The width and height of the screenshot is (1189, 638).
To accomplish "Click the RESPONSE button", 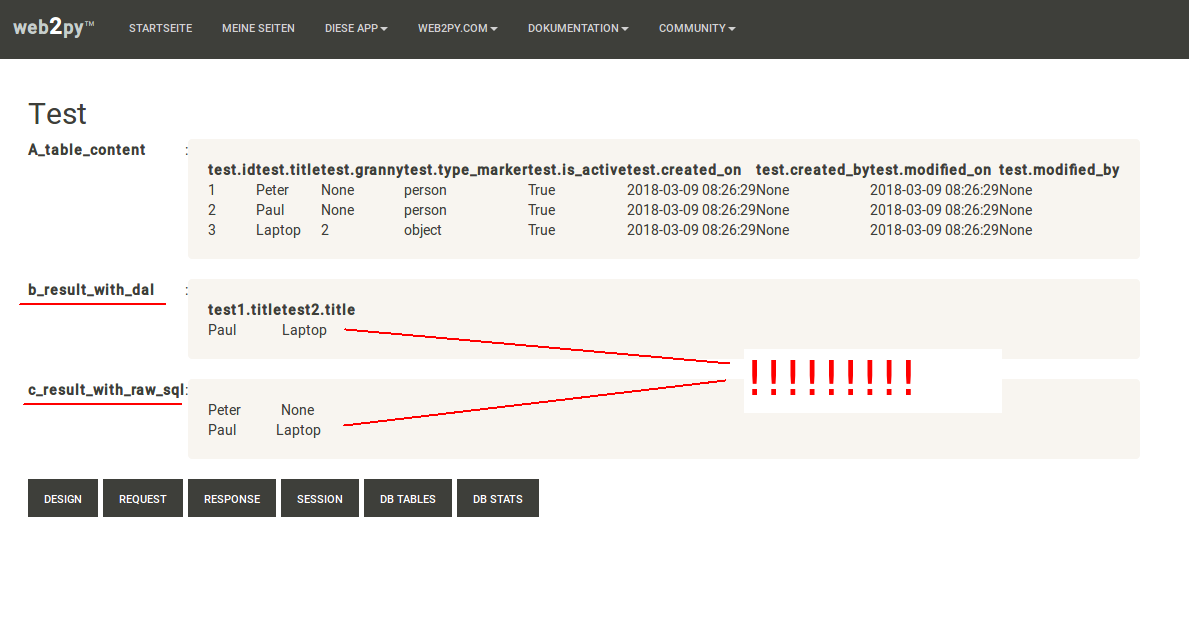I will point(231,498).
